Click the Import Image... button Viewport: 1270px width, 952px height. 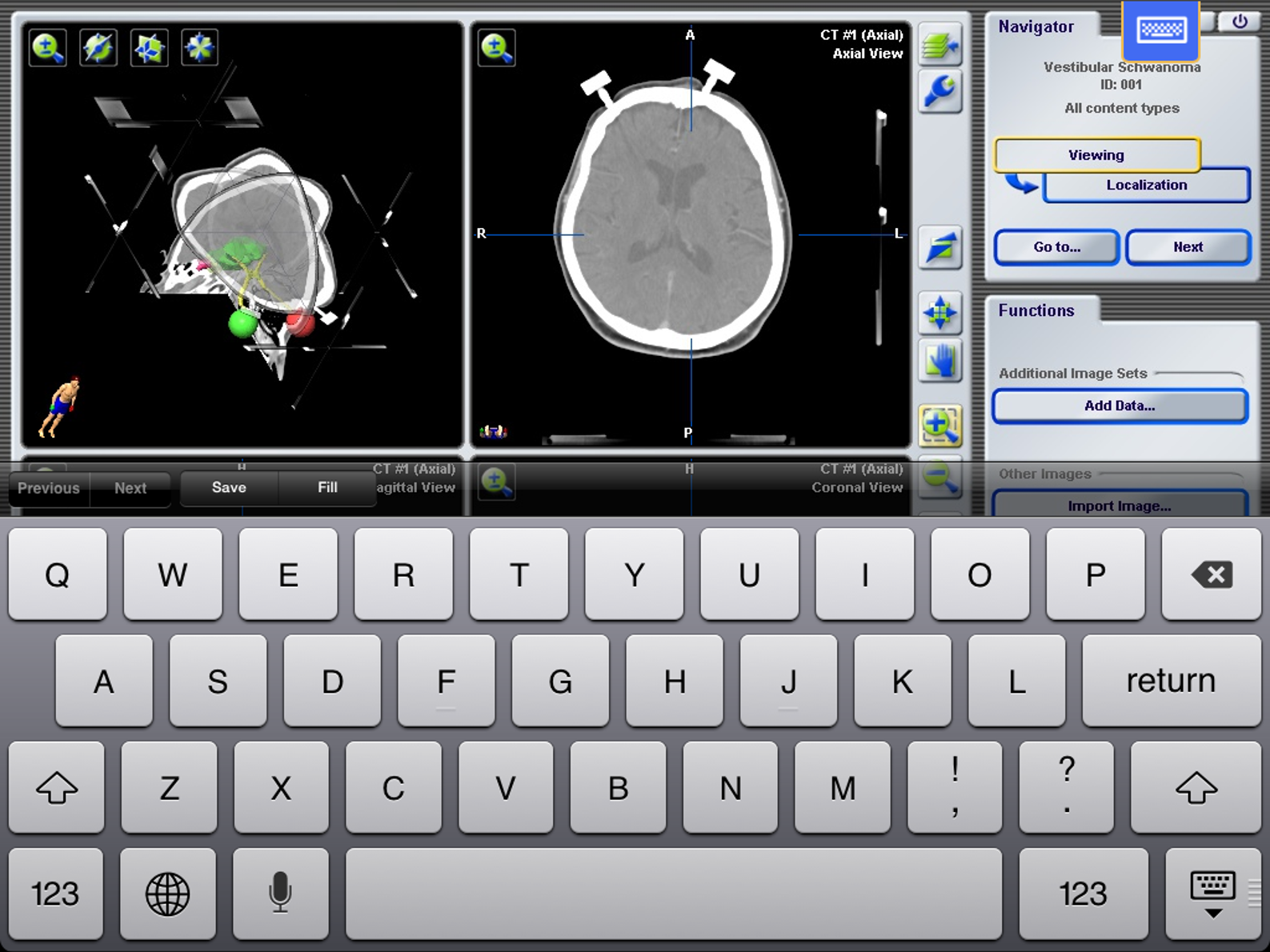(1120, 504)
